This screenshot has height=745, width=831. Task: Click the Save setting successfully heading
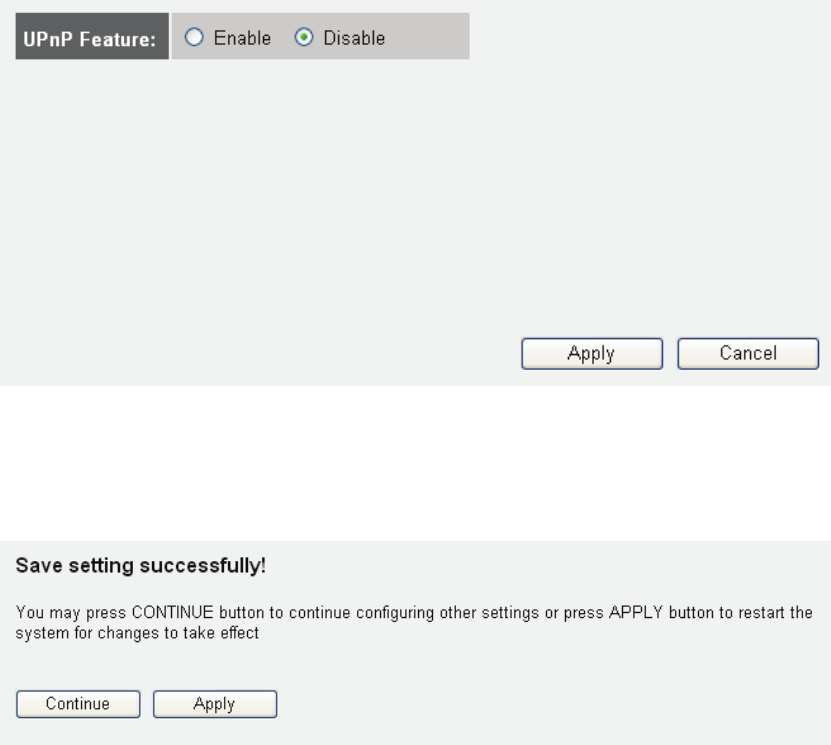click(x=140, y=565)
